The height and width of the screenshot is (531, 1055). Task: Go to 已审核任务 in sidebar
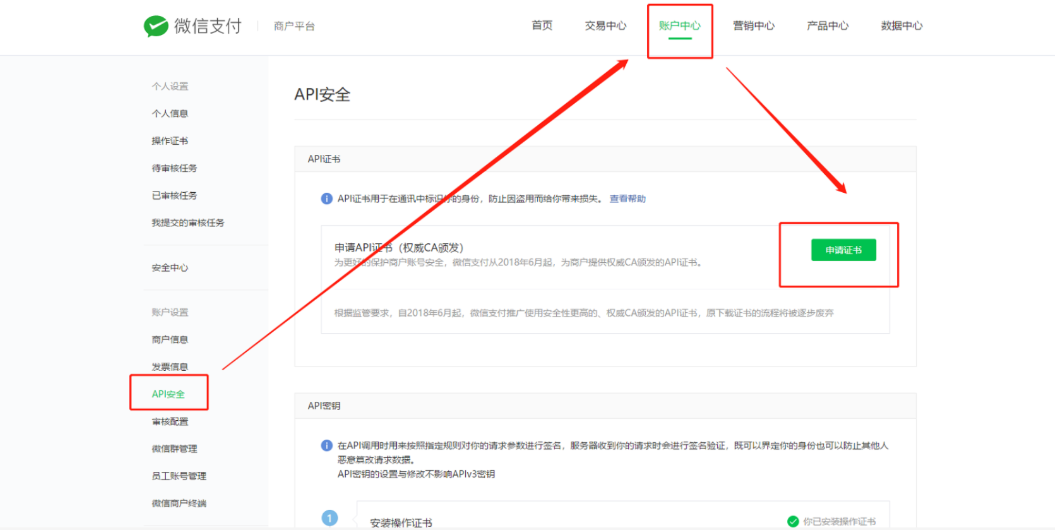(174, 196)
